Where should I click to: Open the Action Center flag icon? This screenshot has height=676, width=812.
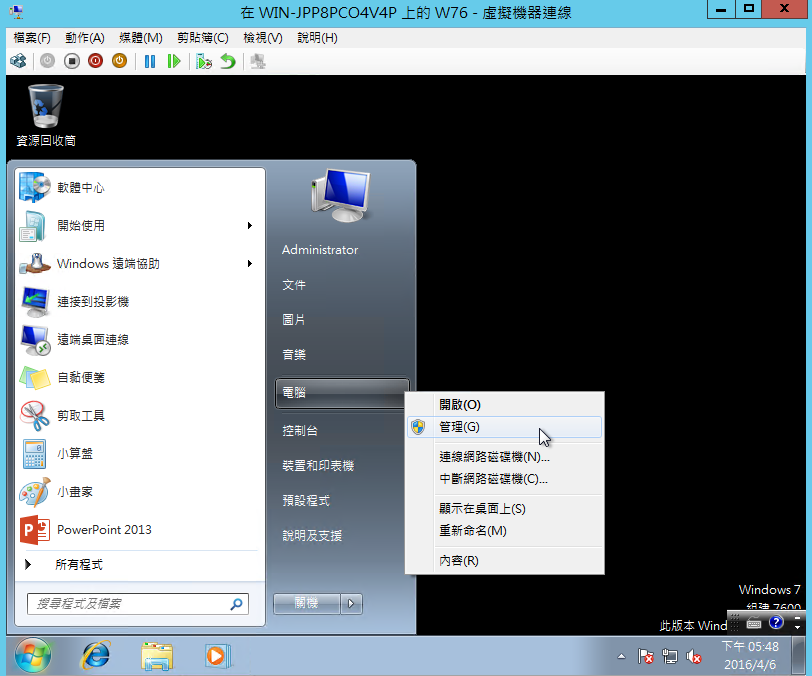(645, 657)
